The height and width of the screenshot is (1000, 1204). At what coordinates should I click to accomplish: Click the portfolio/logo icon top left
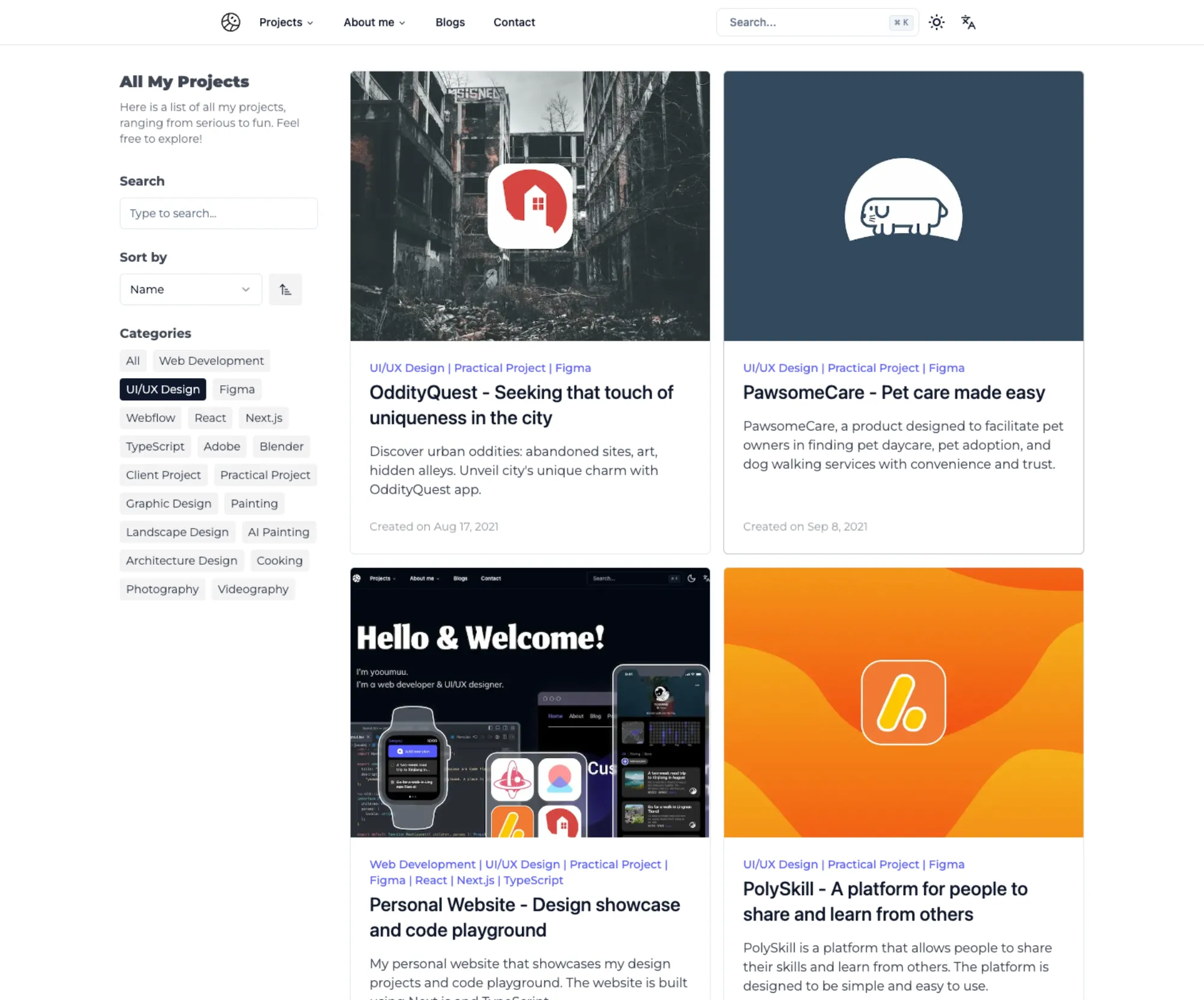(231, 22)
